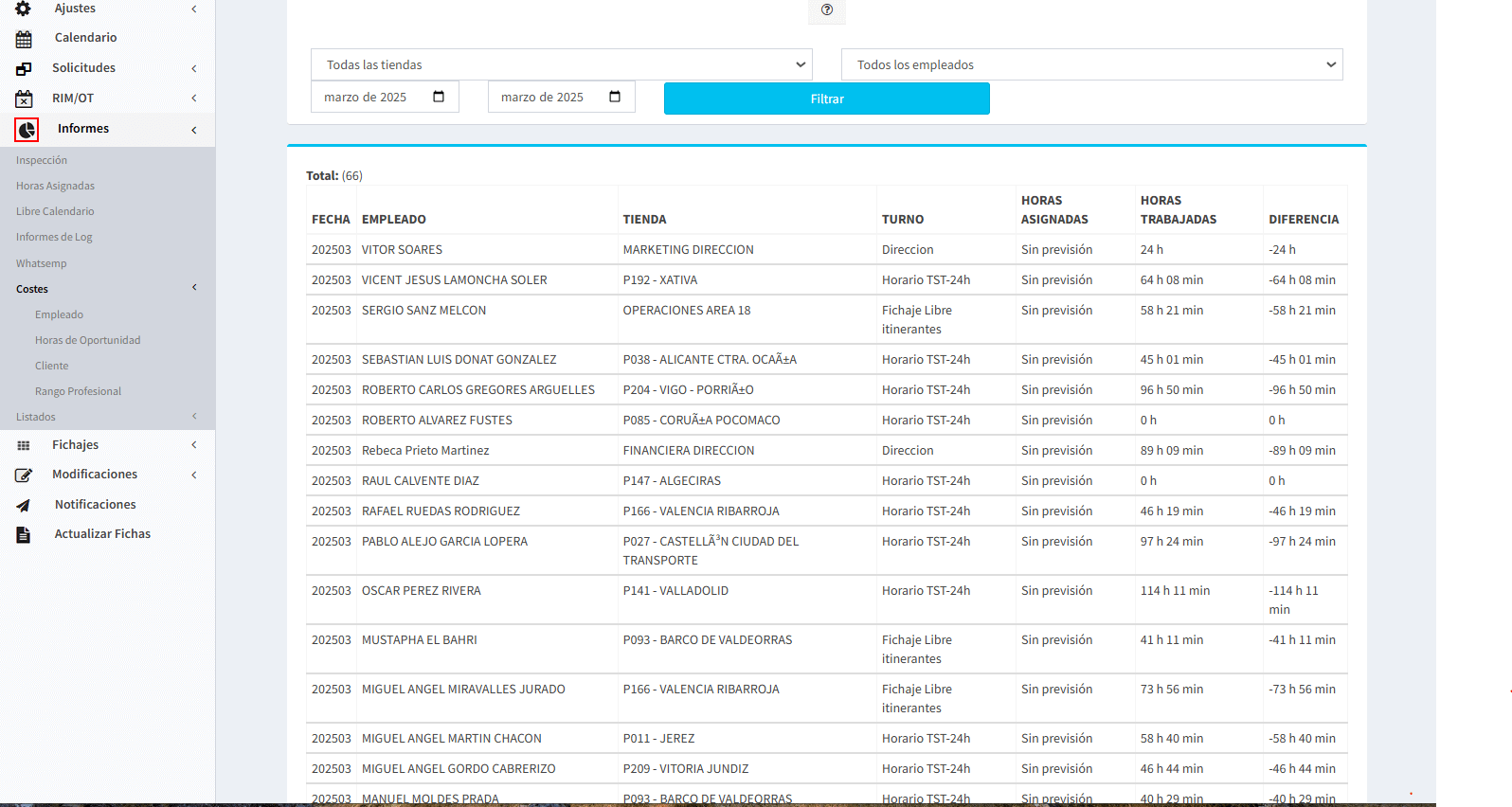The image size is (1512, 807).
Task: Expand the Modificaciones menu chevron
Action: pos(194,475)
